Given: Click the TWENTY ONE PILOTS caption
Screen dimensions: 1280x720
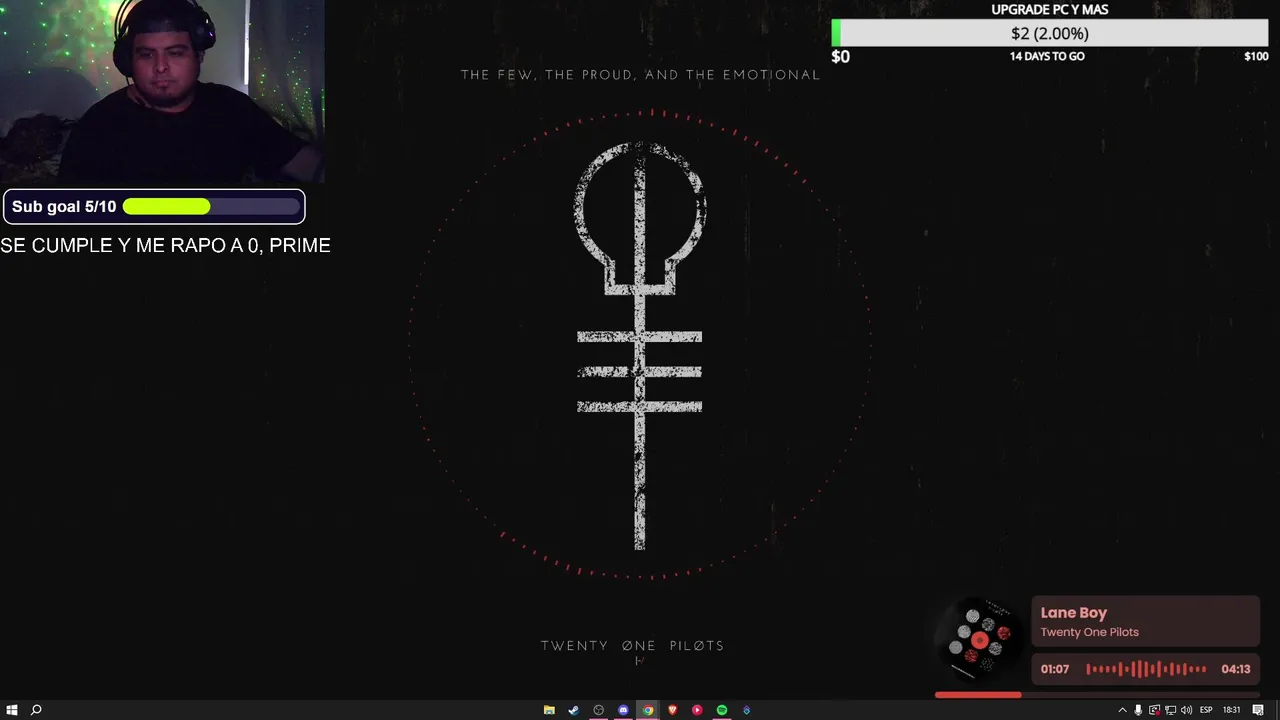Looking at the screenshot, I should (x=633, y=646).
